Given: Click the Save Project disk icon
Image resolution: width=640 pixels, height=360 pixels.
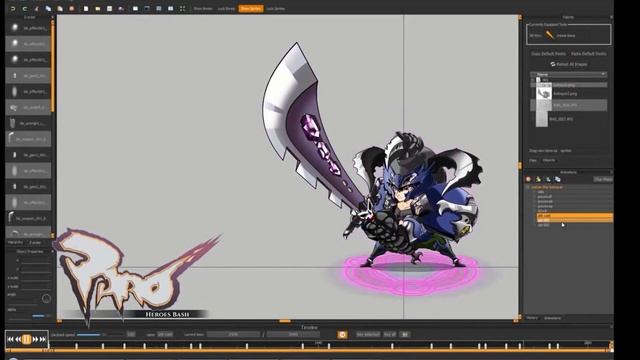Looking at the screenshot, I should (x=109, y=9).
